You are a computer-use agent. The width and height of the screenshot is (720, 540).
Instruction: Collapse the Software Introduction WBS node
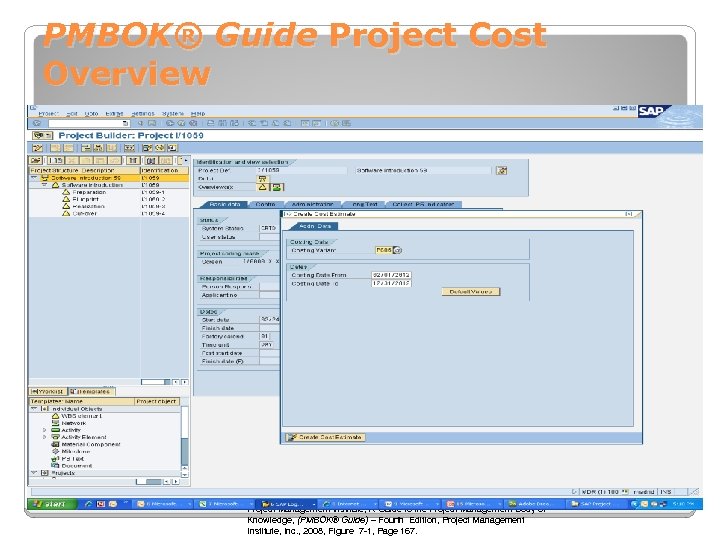pyautogui.click(x=45, y=185)
